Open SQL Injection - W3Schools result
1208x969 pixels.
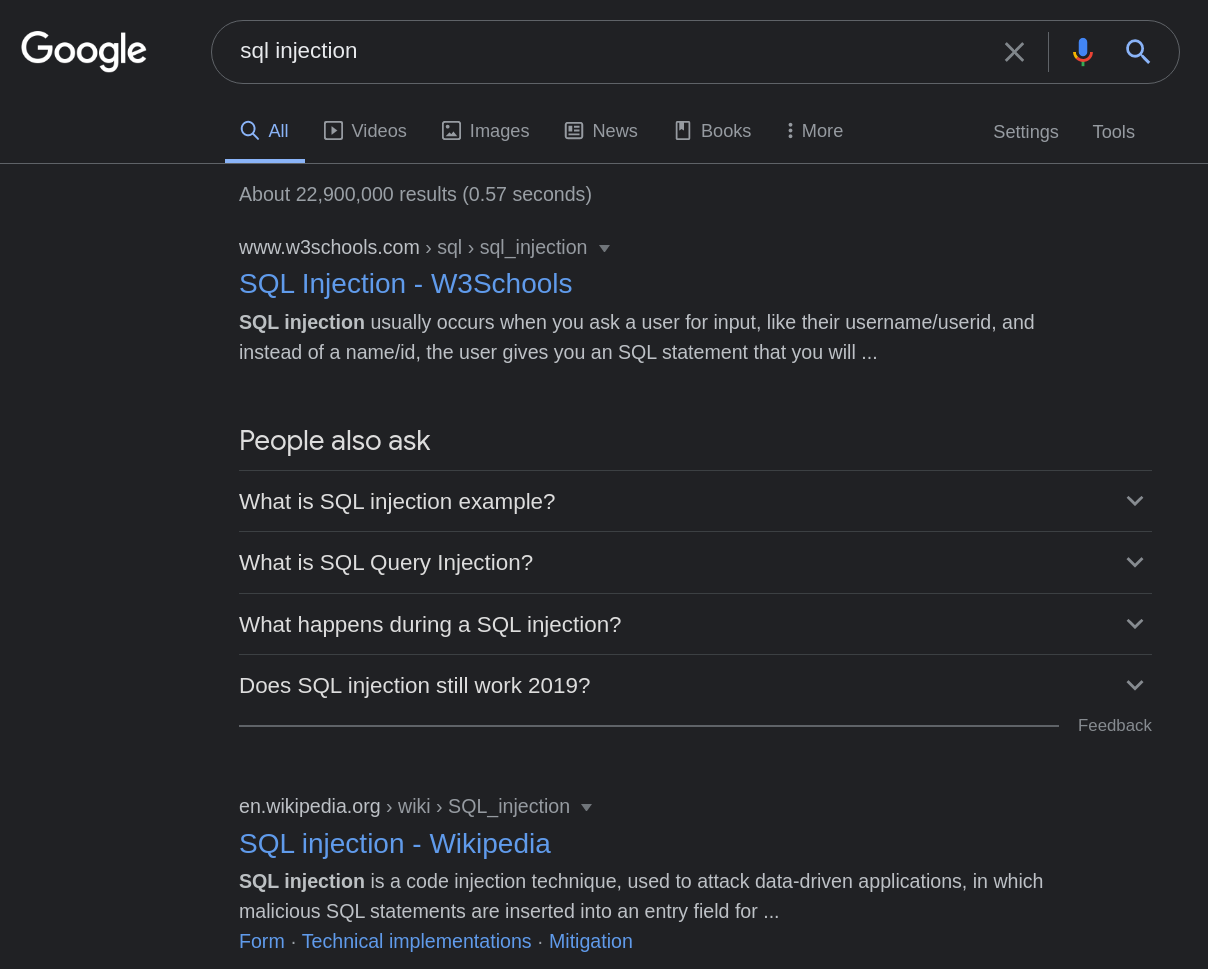[405, 284]
